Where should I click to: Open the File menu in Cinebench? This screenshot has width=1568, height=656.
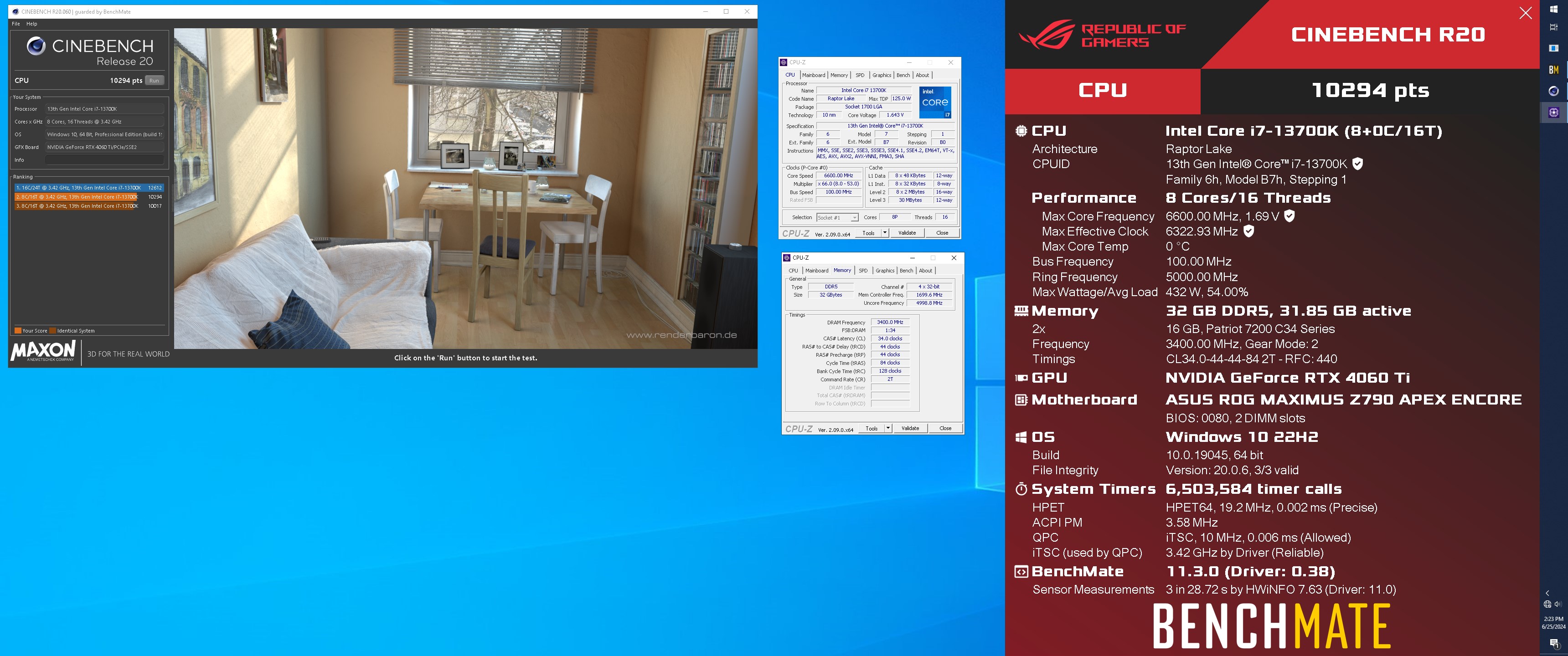[16, 24]
